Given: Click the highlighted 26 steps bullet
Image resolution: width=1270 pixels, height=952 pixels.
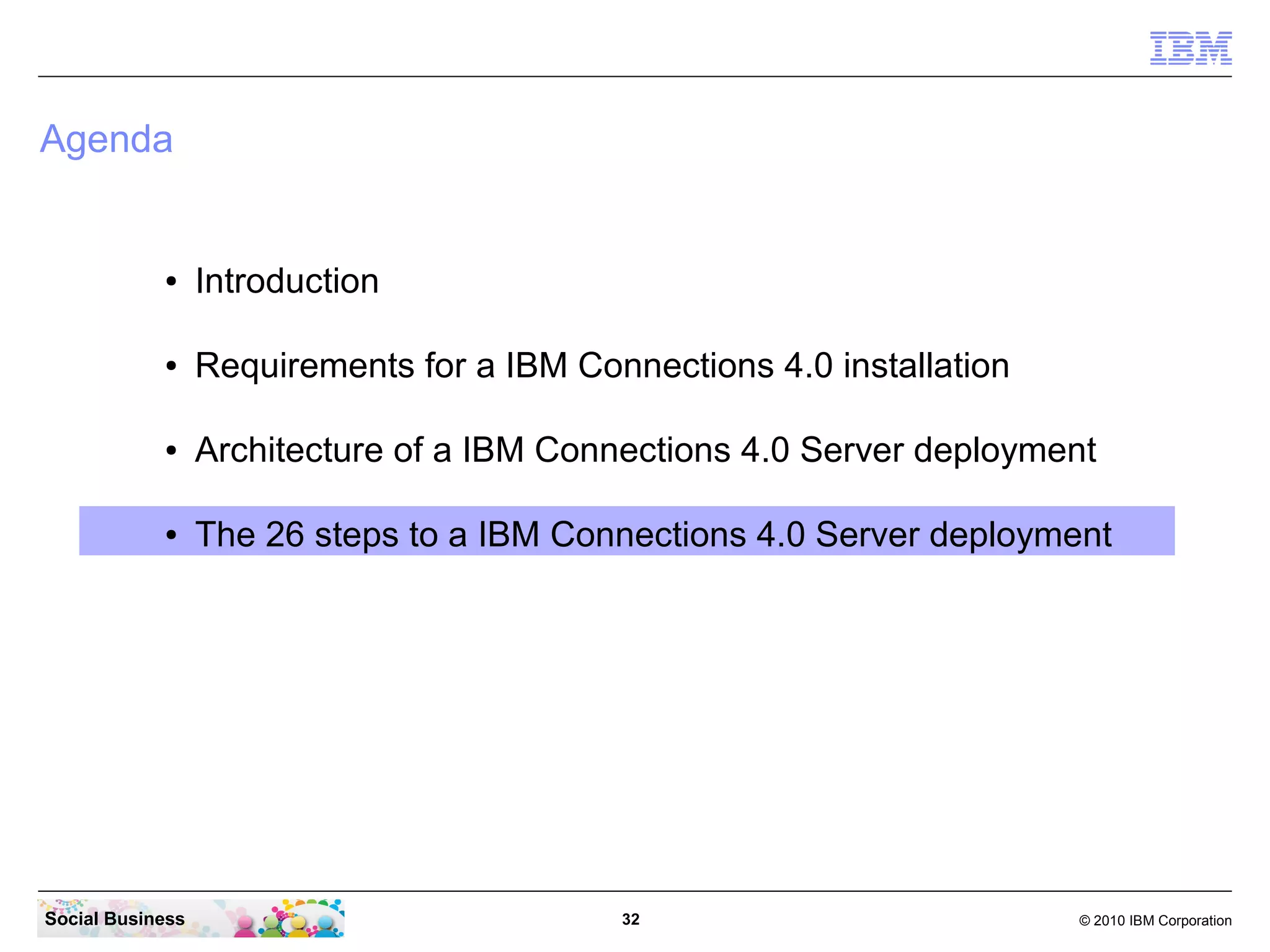Looking at the screenshot, I should point(627,531).
